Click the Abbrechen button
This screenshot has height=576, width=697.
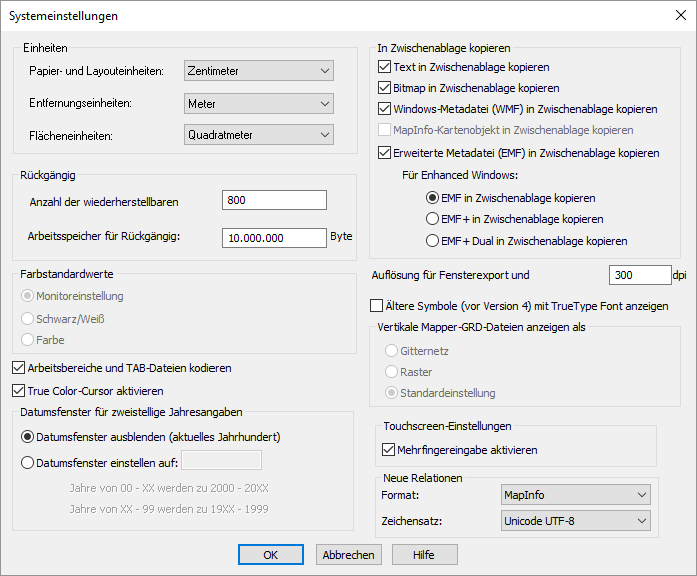(348, 555)
